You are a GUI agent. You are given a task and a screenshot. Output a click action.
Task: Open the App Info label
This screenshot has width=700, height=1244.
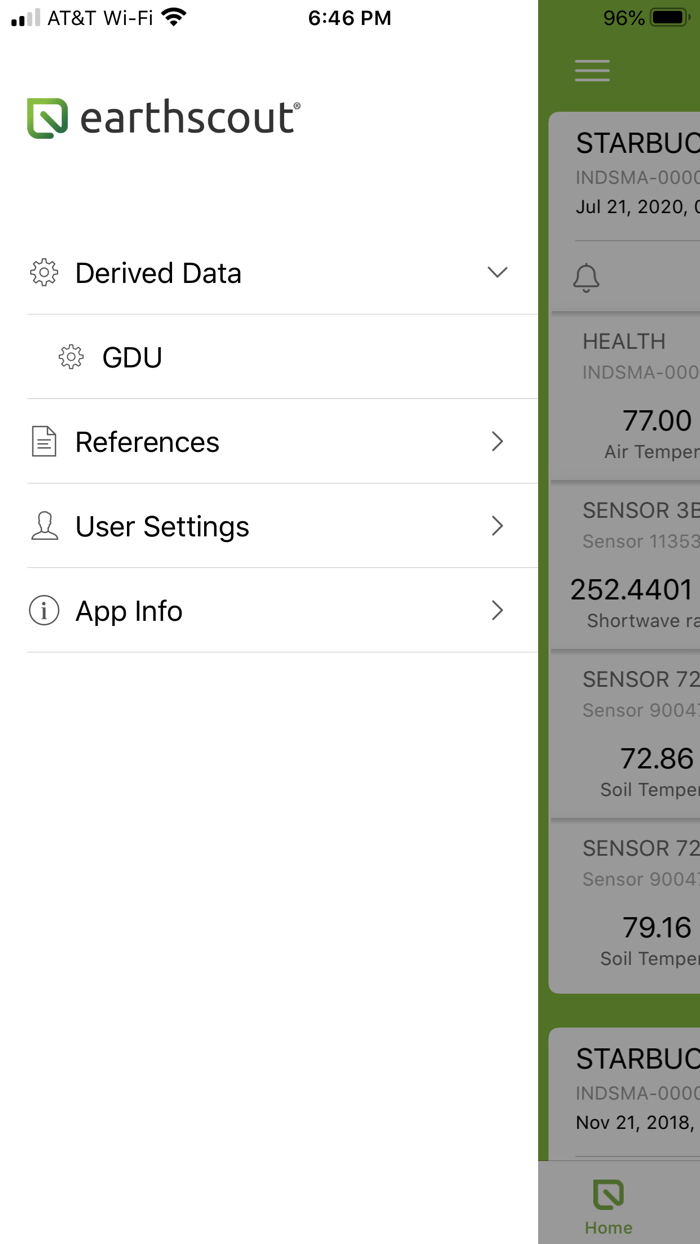[x=129, y=611]
